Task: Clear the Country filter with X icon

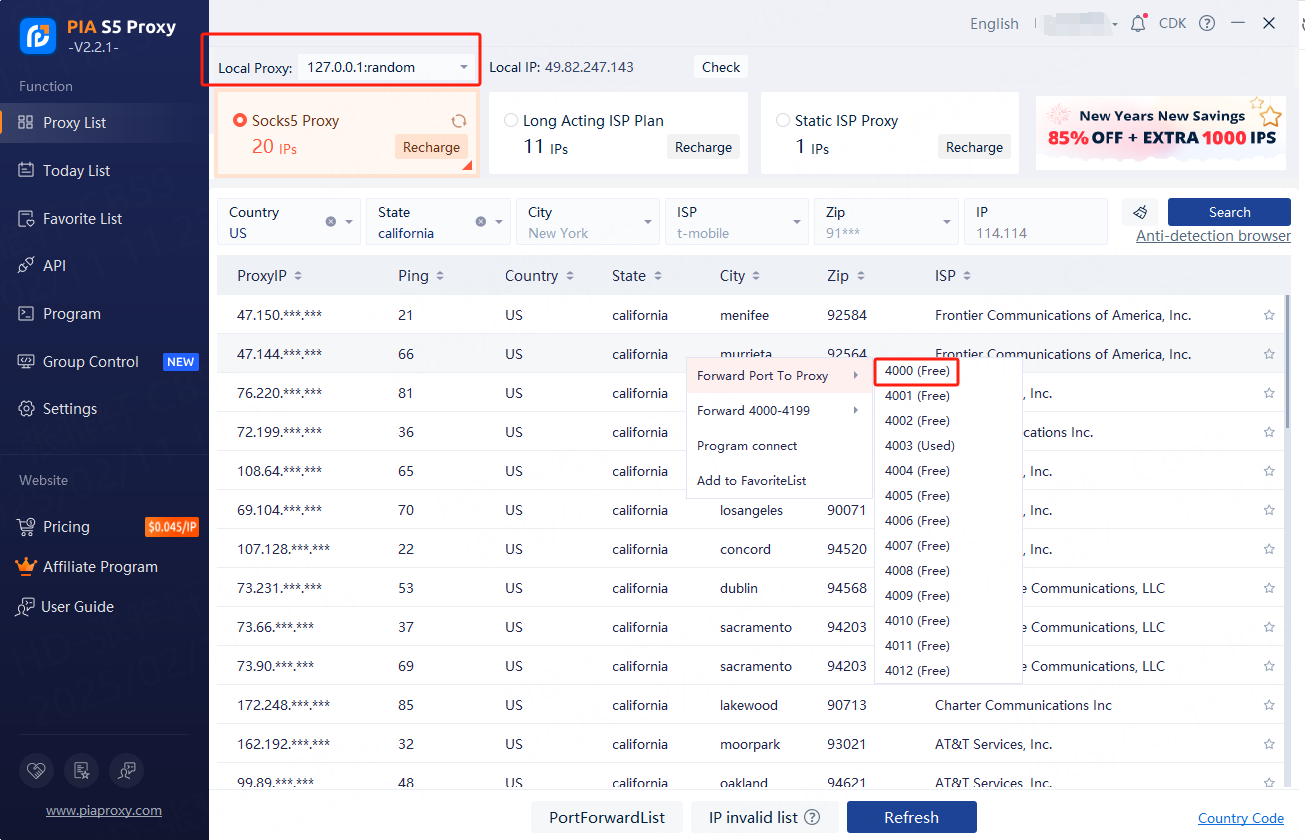Action: pos(331,222)
